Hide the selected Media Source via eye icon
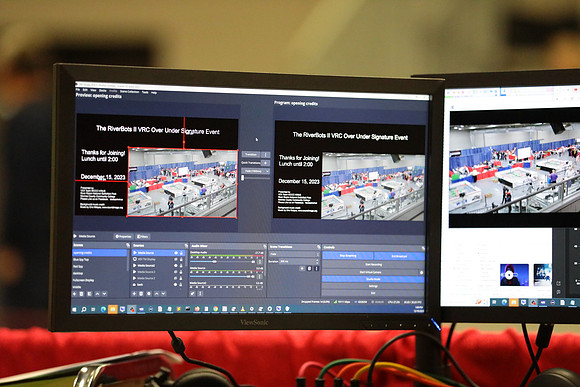 pos(176,253)
